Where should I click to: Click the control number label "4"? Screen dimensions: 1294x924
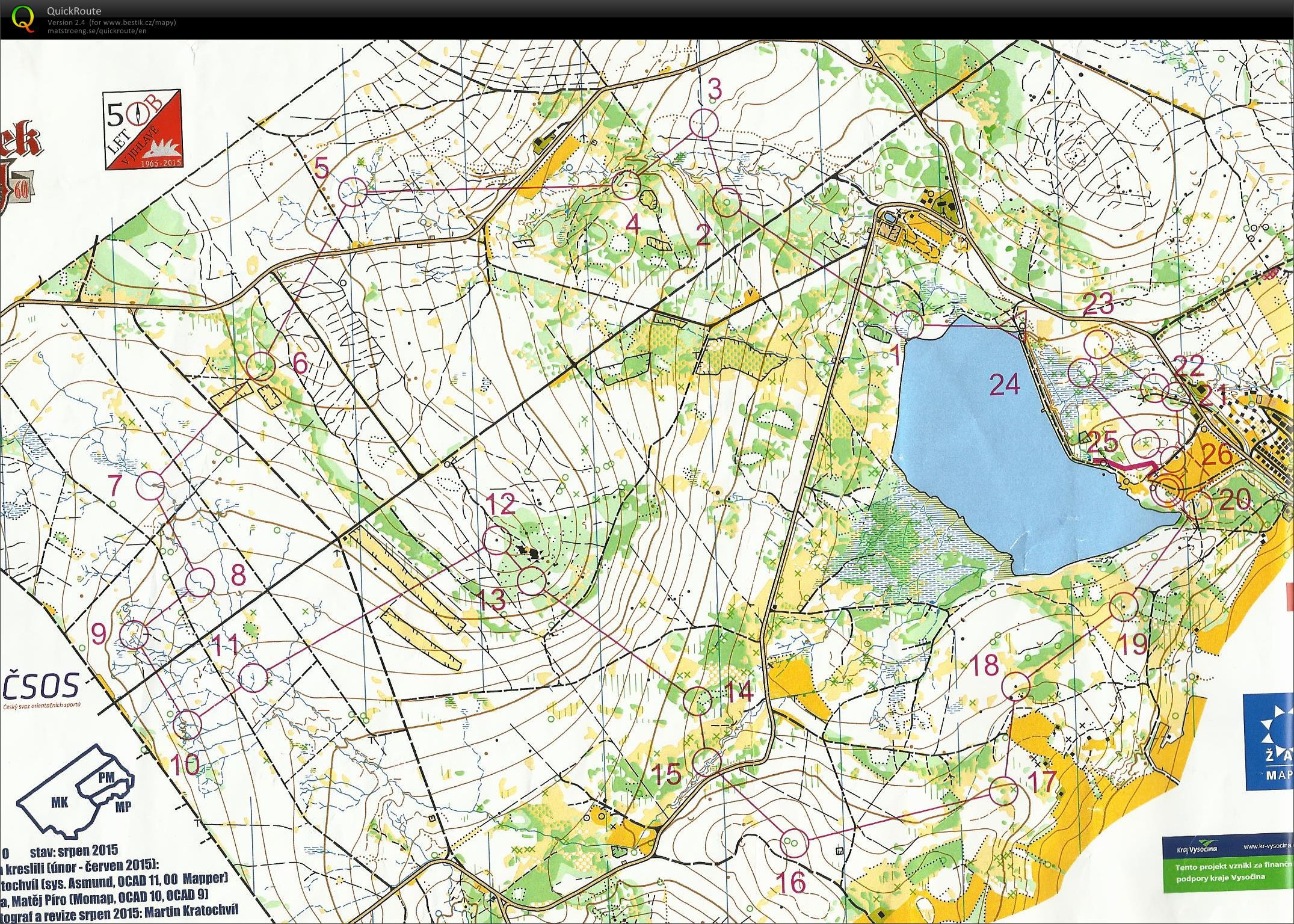pyautogui.click(x=632, y=224)
